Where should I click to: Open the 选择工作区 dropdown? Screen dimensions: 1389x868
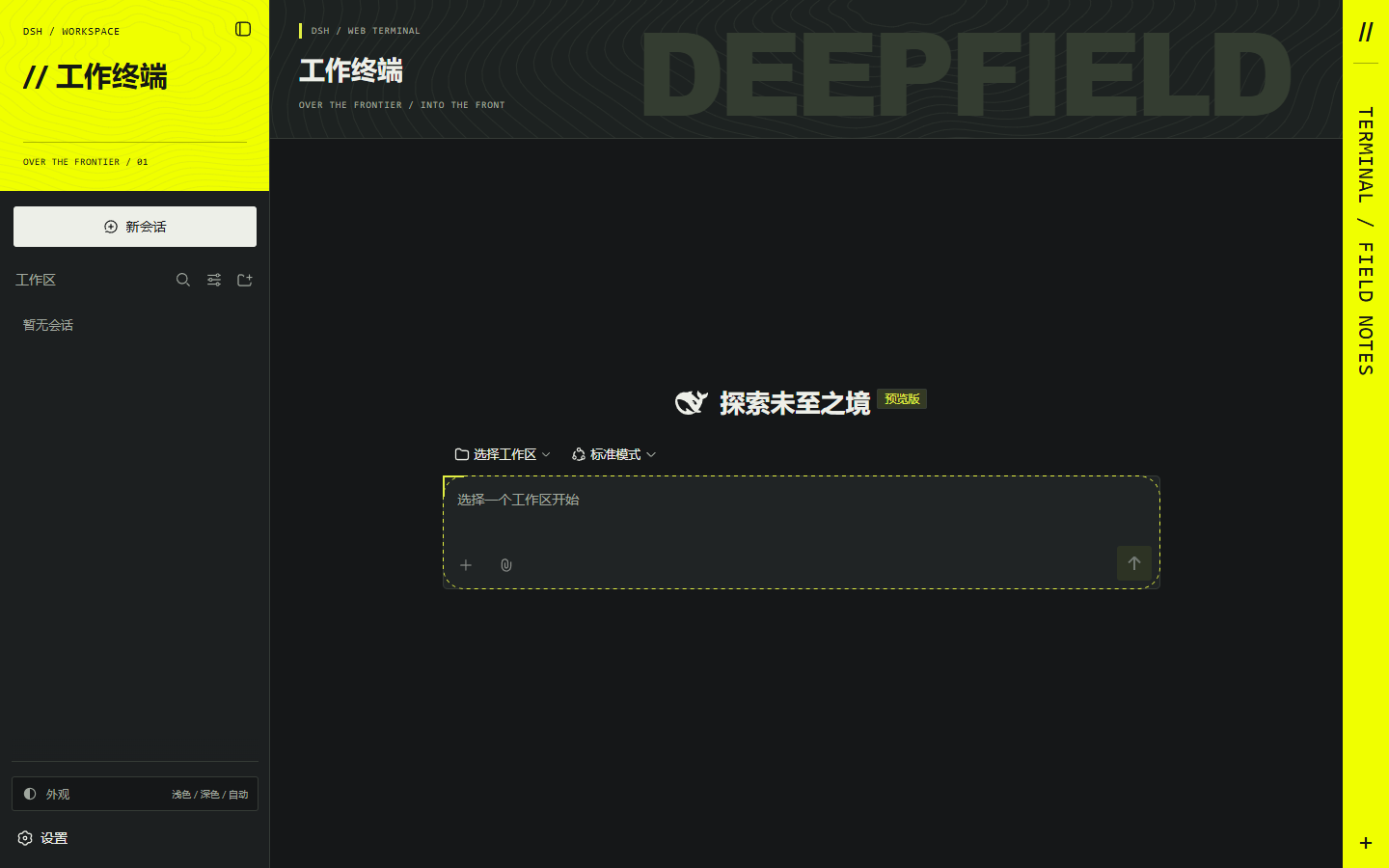503,454
